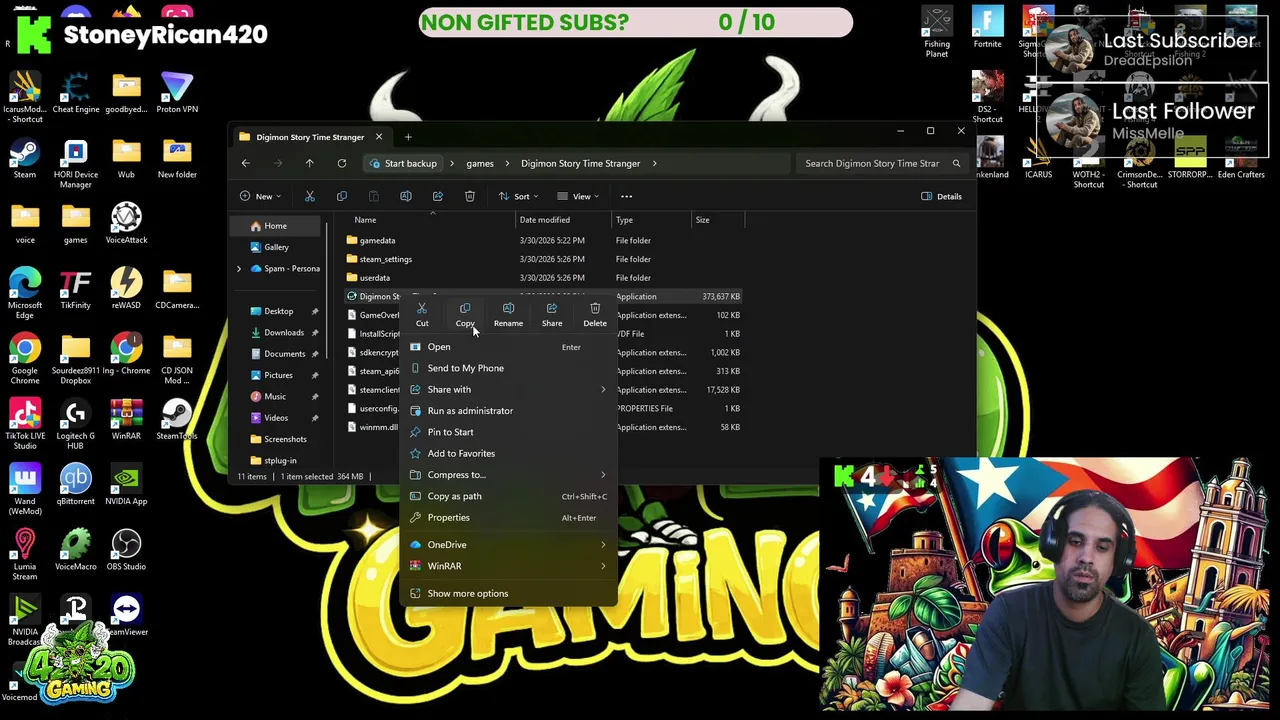1280x720 pixels.
Task: Click toolbar Cut scissors icon
Action: coord(310,196)
